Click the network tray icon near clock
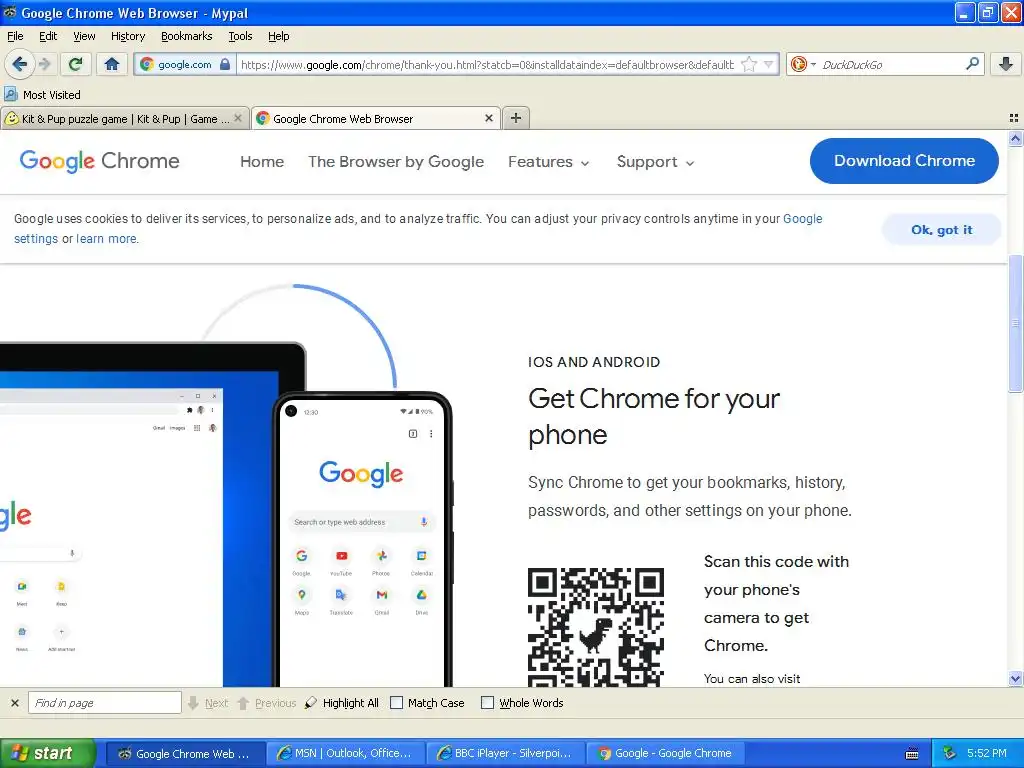This screenshot has width=1024, height=768. (x=949, y=753)
